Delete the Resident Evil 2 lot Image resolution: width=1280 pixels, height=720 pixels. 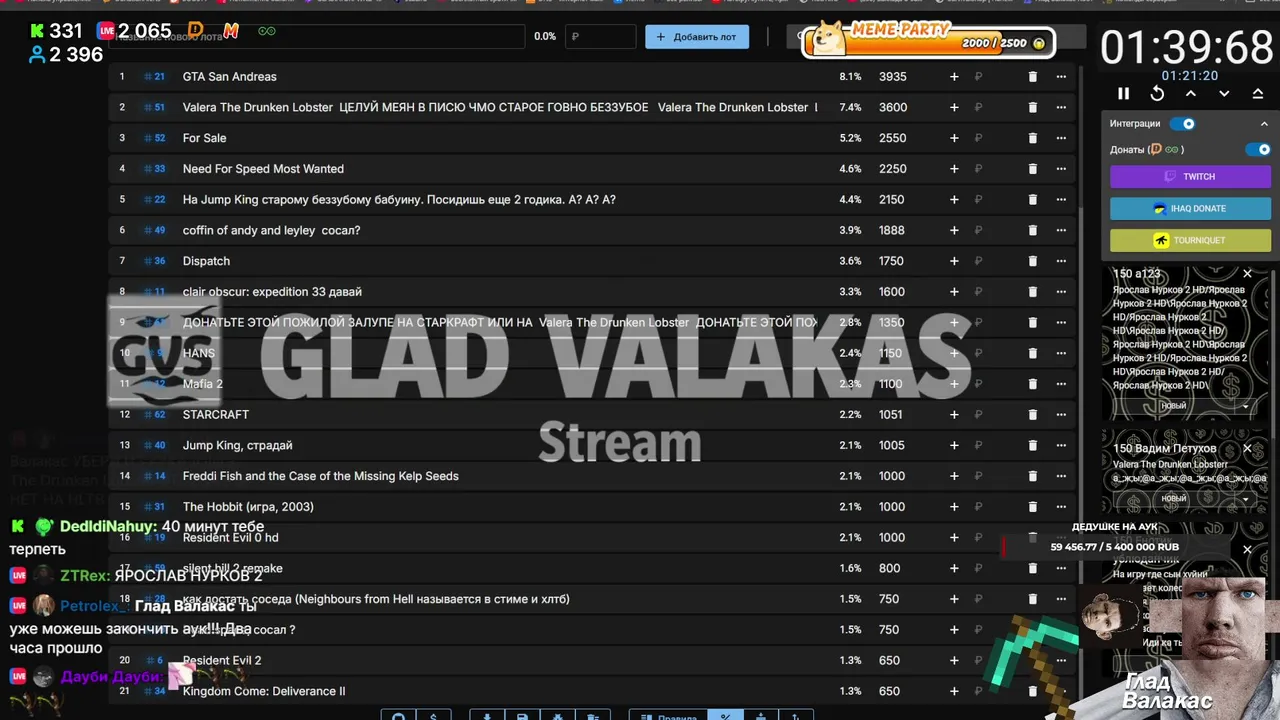1033,660
